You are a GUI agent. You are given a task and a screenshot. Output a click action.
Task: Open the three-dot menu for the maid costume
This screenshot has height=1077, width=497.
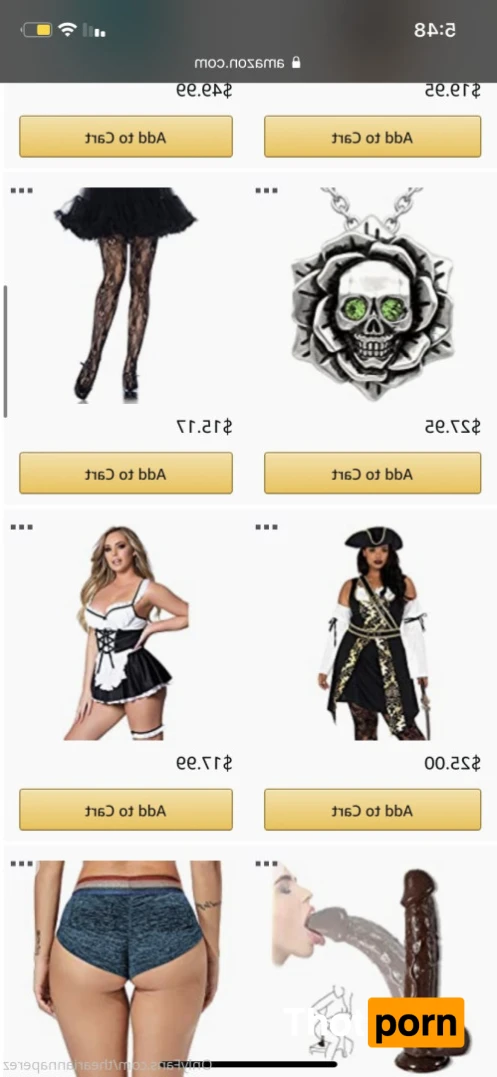pyautogui.click(x=21, y=528)
